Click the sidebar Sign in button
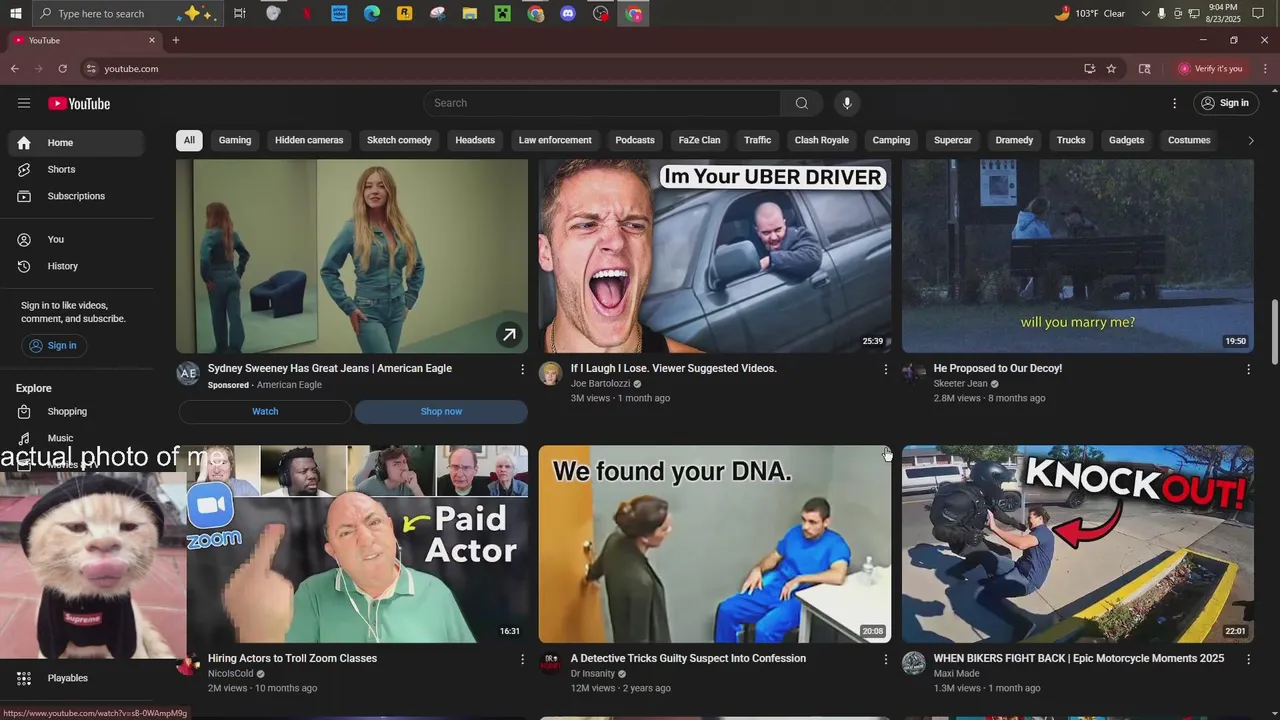 point(53,345)
